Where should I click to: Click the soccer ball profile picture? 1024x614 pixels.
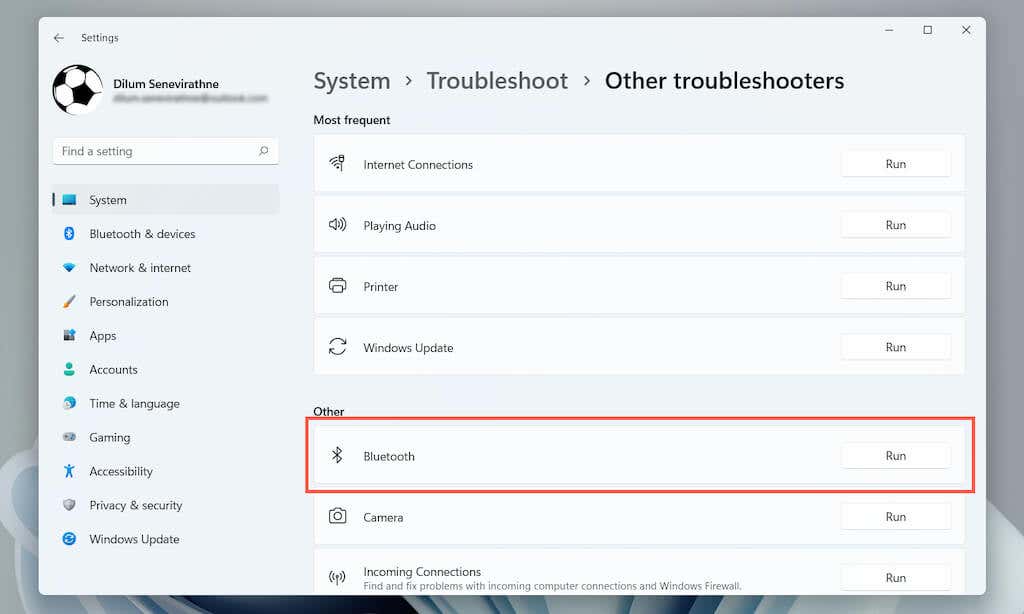[x=77, y=90]
